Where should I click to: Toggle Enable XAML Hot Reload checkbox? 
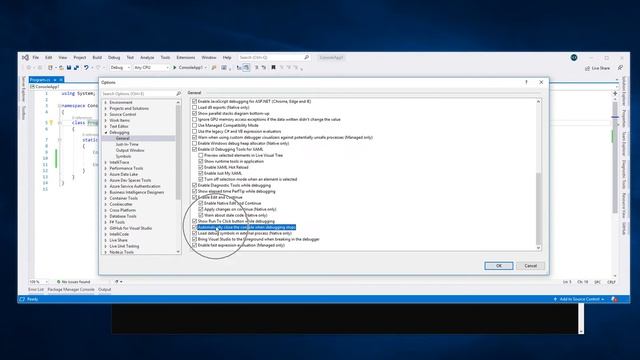pos(200,167)
